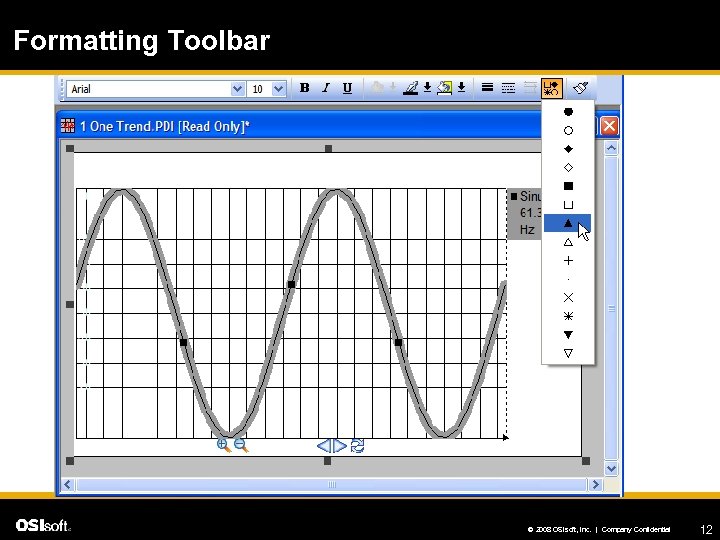
Task: Select the hollow square marker
Action: (568, 205)
